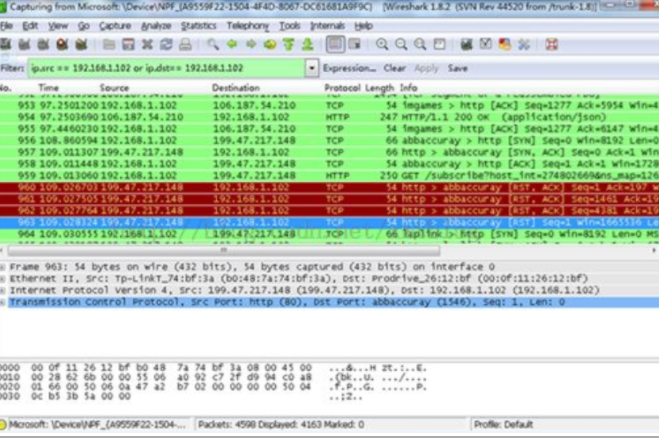Open the capture interfaces list icon

(5, 45)
